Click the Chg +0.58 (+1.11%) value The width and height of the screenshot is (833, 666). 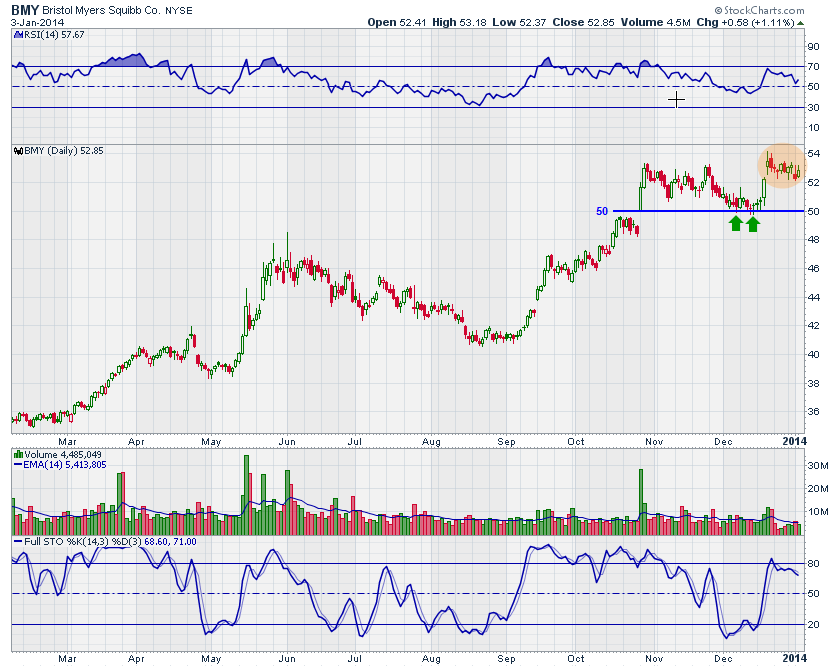(745, 22)
